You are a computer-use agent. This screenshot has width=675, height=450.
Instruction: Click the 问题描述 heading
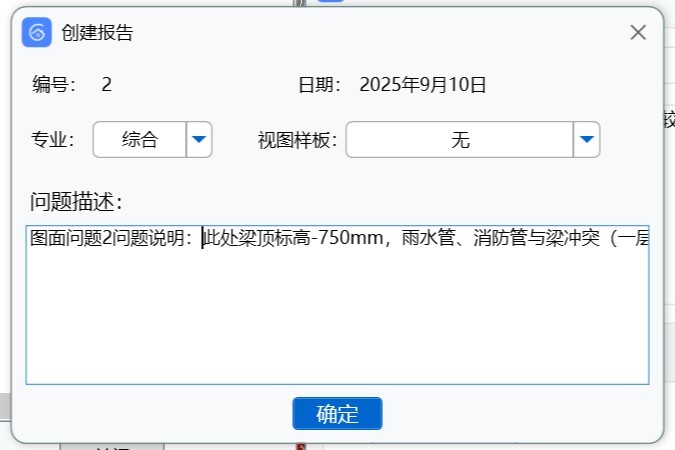[77, 202]
